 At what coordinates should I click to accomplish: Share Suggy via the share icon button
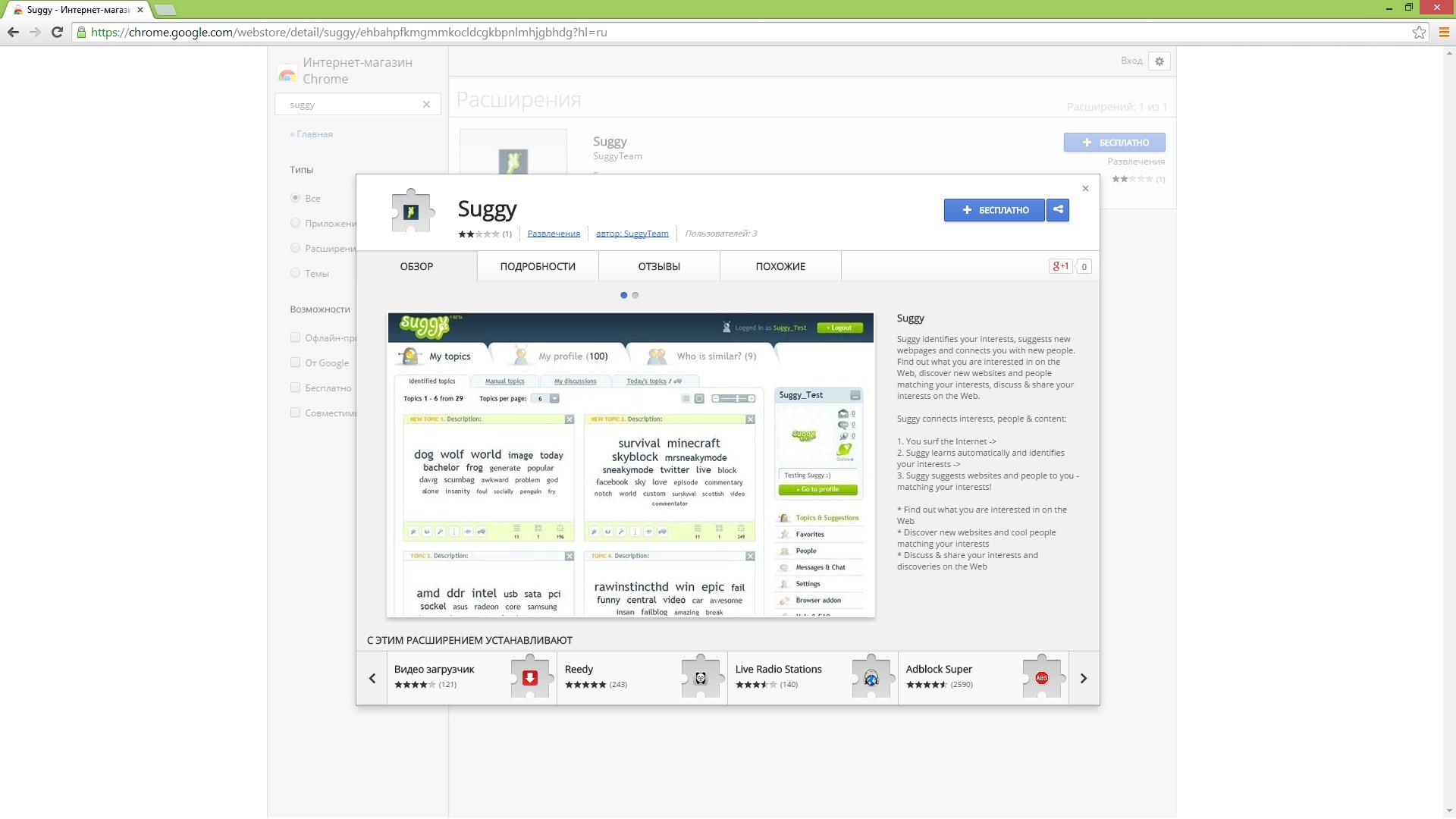[x=1058, y=210]
